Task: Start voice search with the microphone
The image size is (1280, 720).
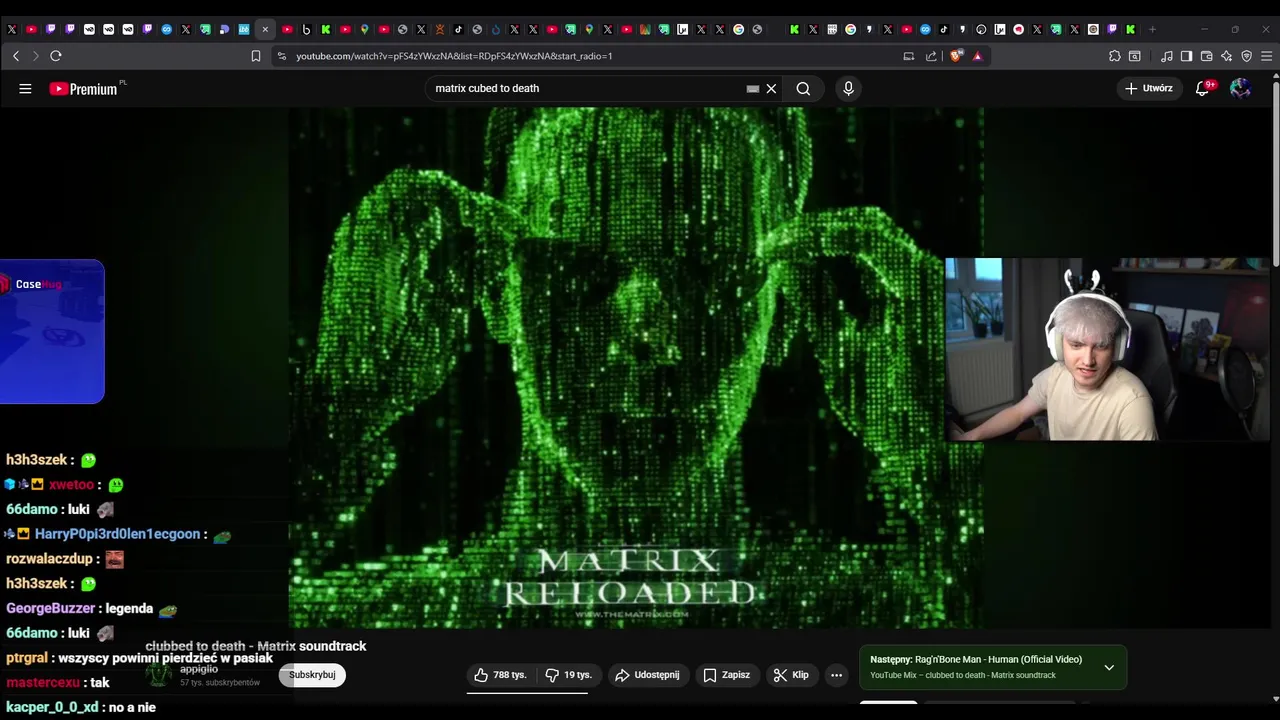Action: coord(848,89)
